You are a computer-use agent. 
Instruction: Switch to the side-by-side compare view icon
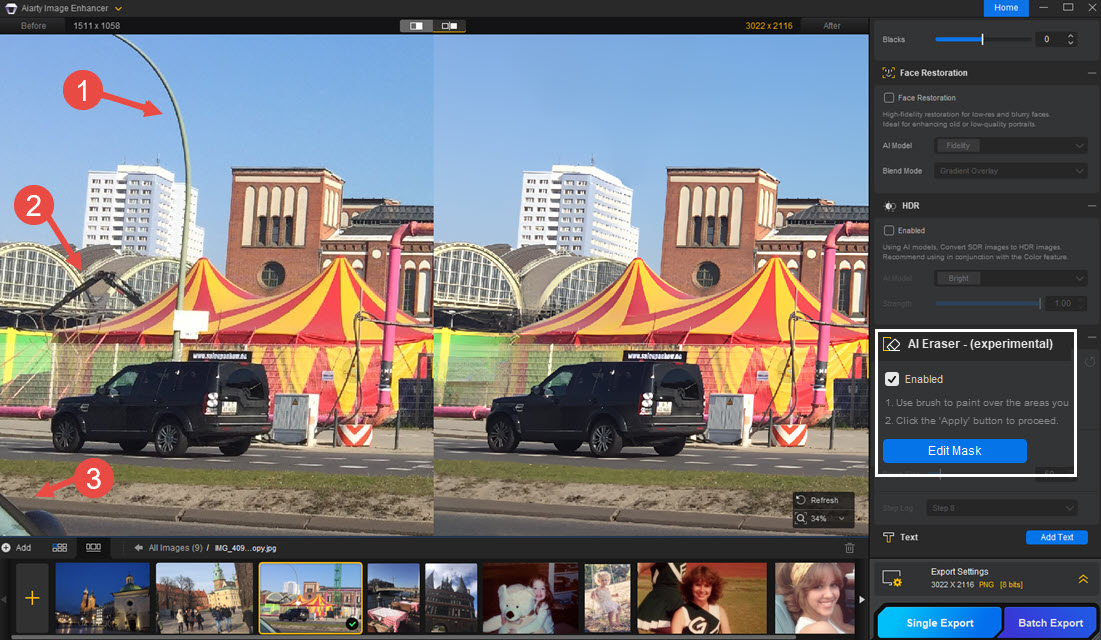(449, 25)
